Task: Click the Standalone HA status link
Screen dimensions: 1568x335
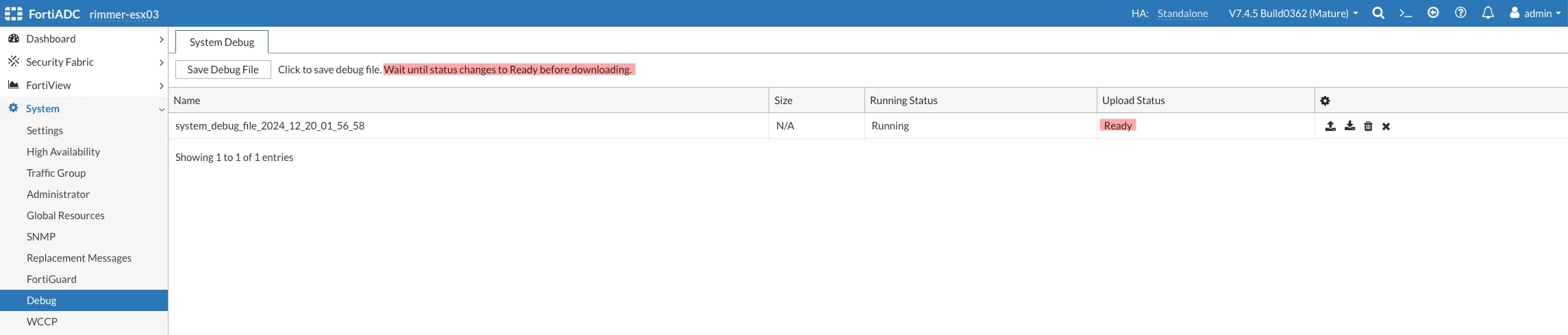Action: pos(1182,14)
